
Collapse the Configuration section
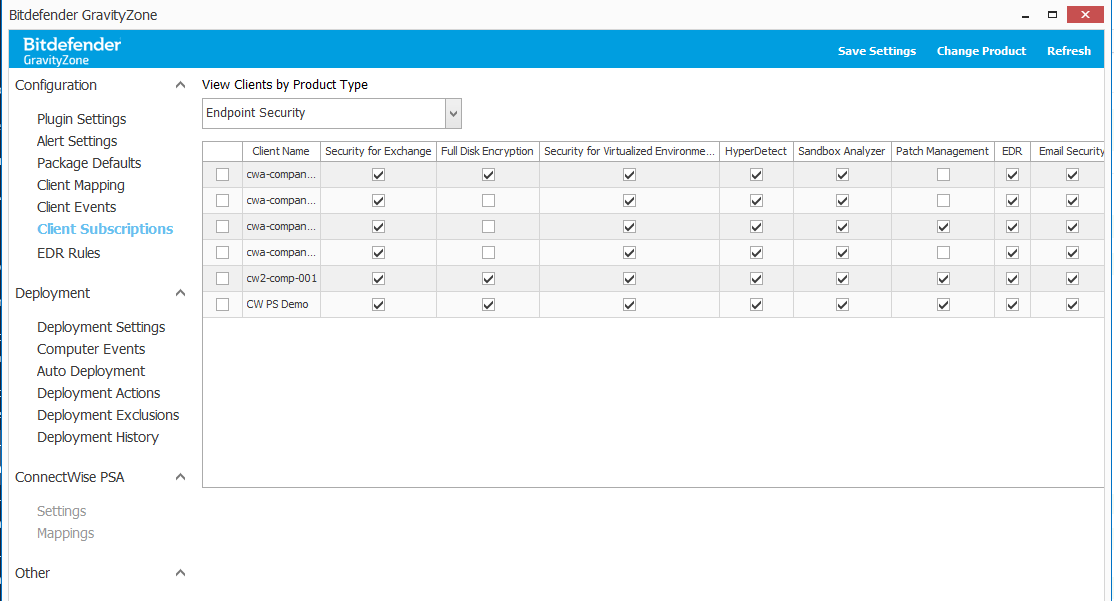[181, 85]
